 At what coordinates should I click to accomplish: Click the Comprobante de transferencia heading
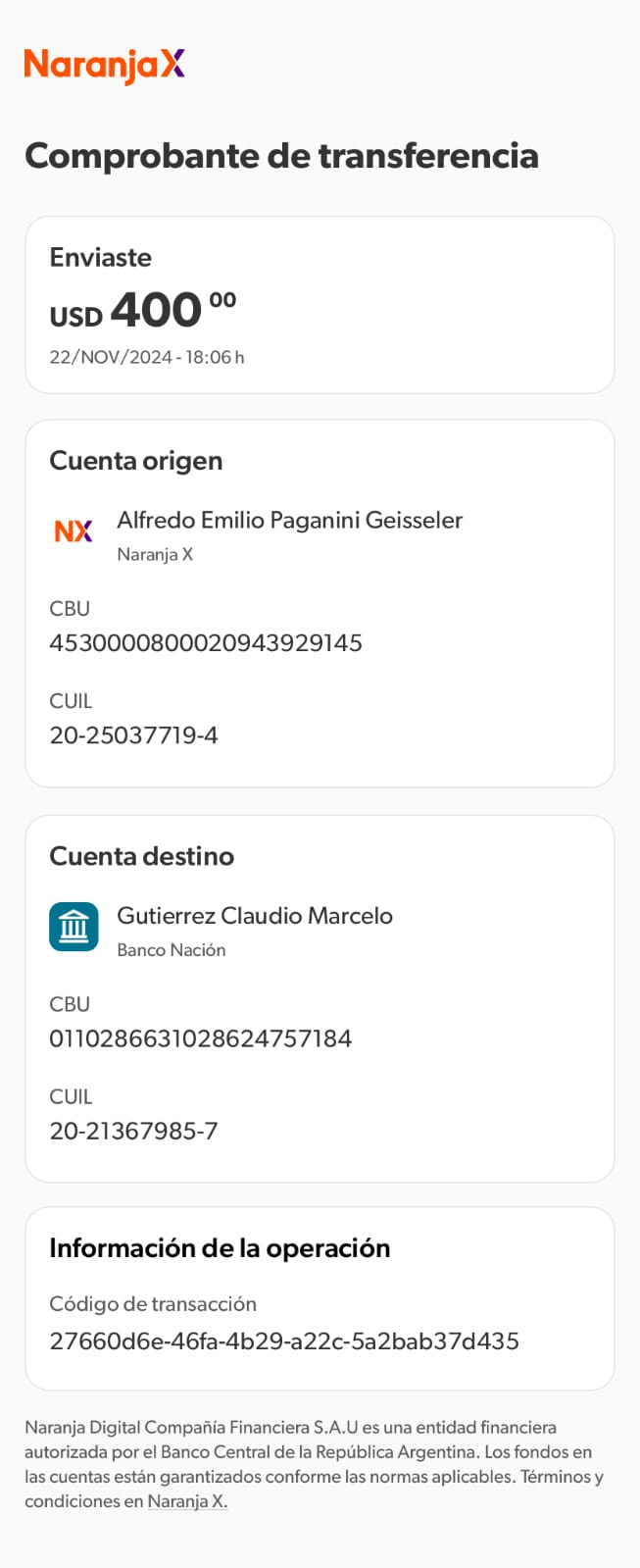pos(281,156)
